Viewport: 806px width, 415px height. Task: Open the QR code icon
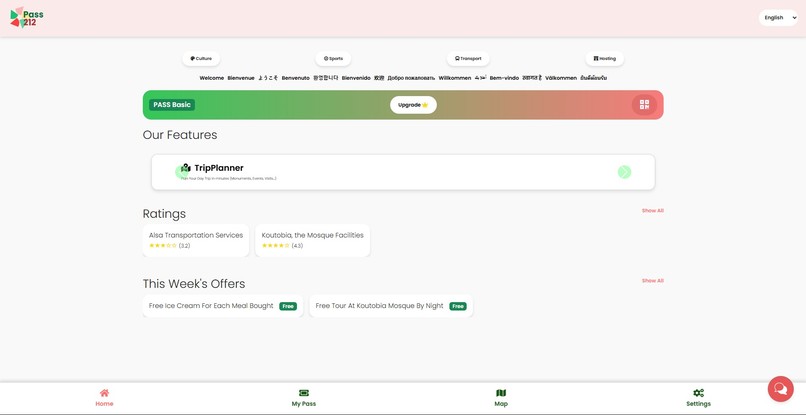pos(644,105)
